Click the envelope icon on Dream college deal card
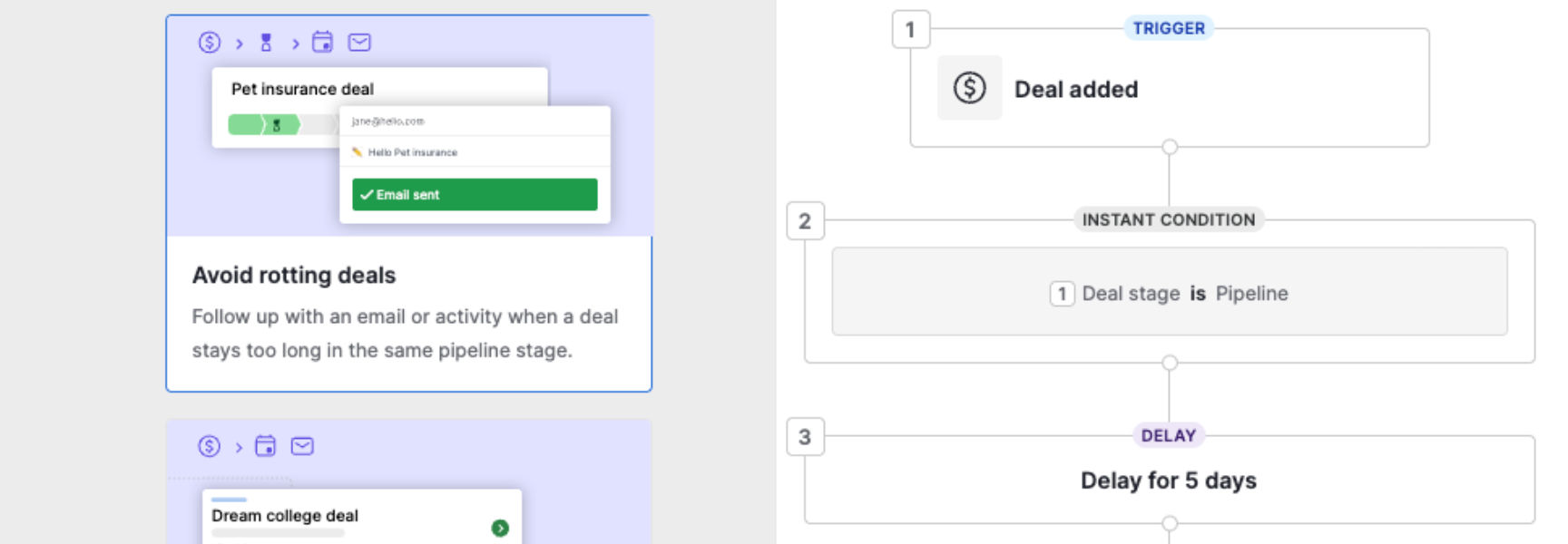1568x544 pixels. [x=302, y=446]
